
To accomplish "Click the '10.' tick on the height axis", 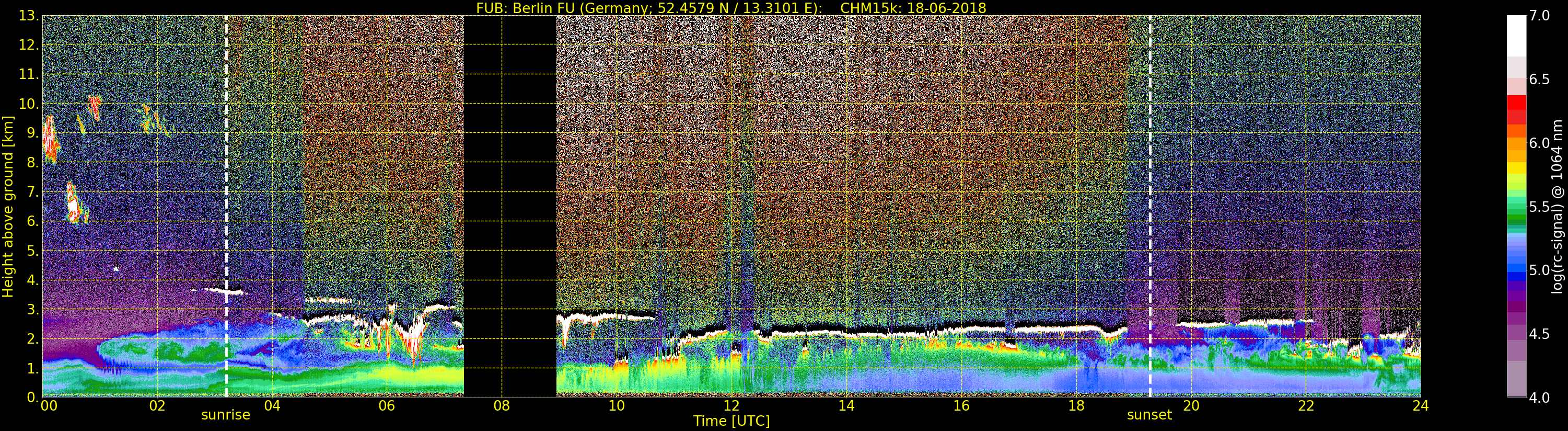I will 29,104.
